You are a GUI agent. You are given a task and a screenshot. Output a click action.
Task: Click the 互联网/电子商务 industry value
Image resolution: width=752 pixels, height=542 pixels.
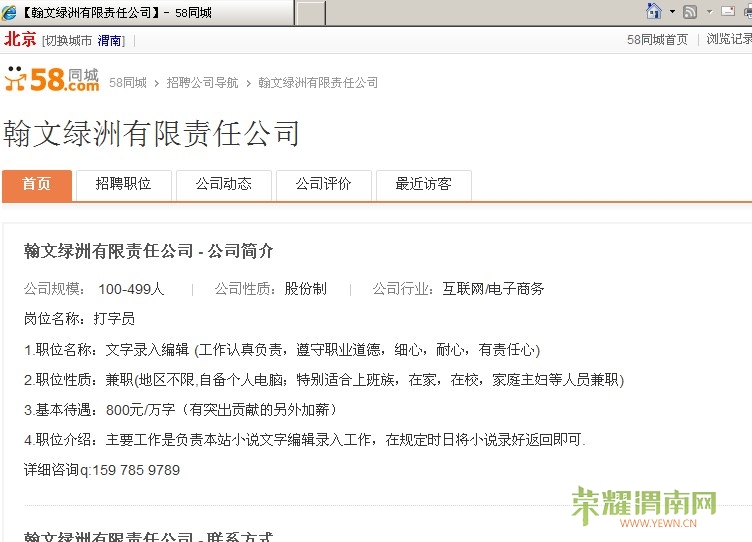pyautogui.click(x=493, y=289)
